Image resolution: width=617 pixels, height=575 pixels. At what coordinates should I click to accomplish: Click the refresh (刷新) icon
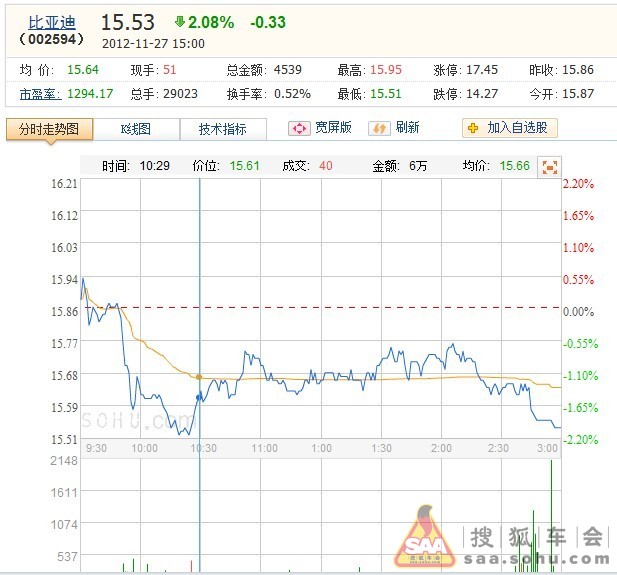pos(379,128)
